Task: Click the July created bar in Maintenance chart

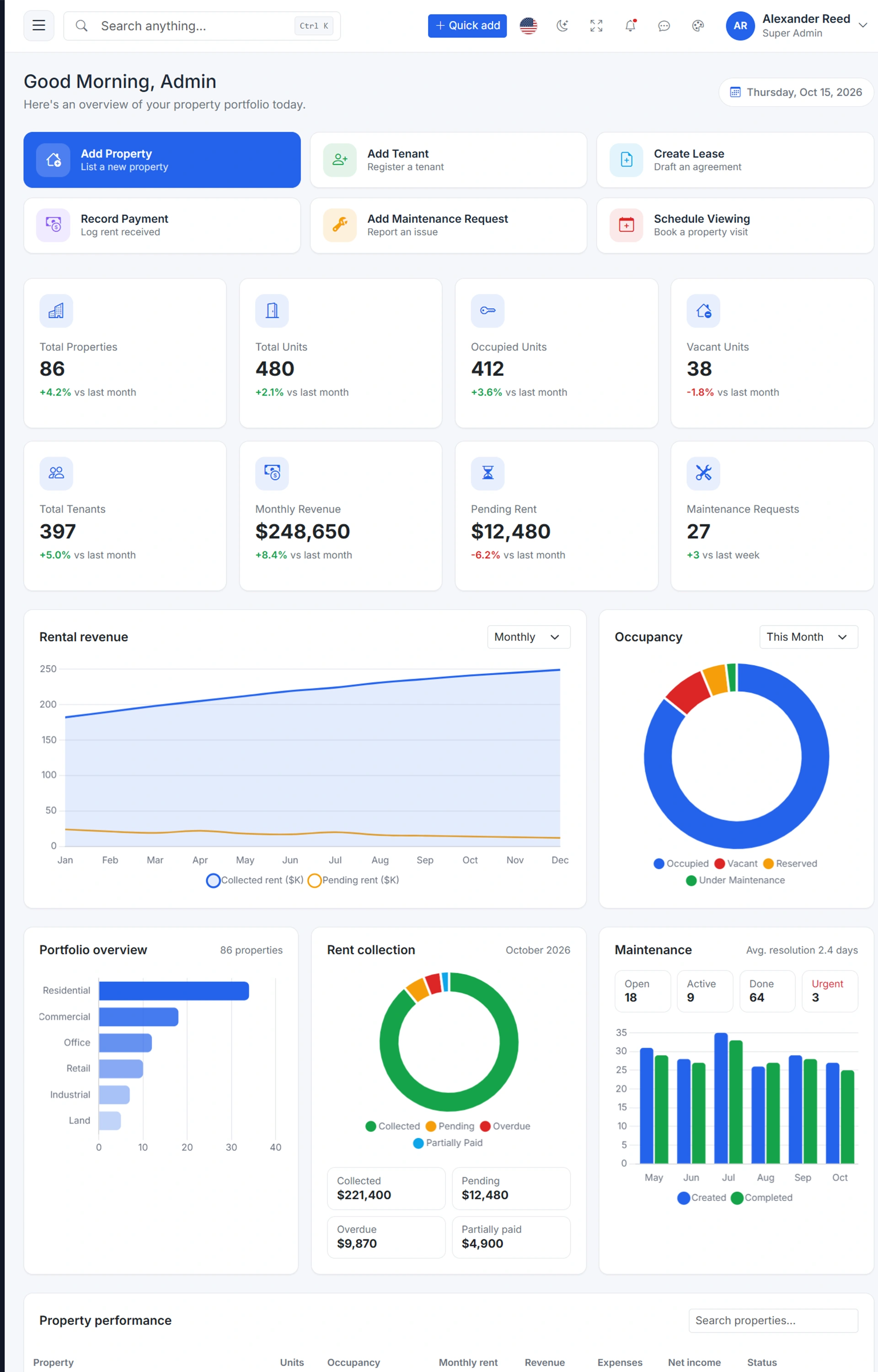Action: 721,1098
